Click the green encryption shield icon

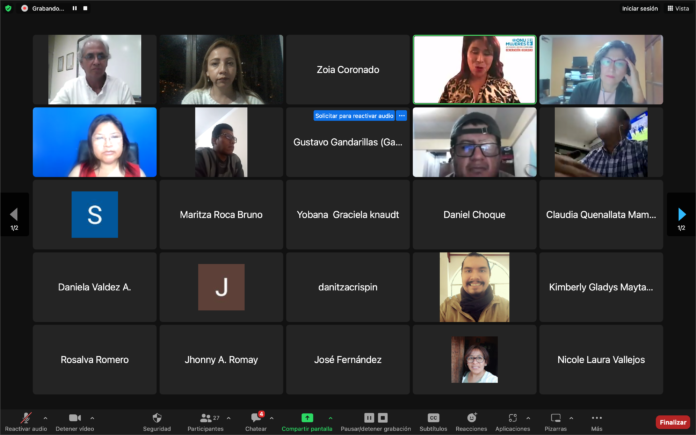click(8, 8)
